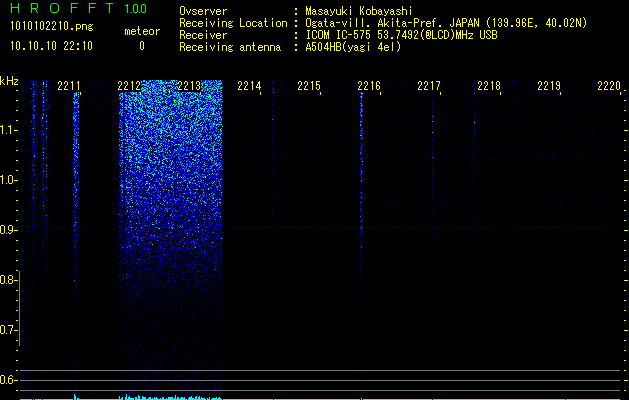
Task: Select the filename 1010102210.png
Action: pyautogui.click(x=52, y=27)
